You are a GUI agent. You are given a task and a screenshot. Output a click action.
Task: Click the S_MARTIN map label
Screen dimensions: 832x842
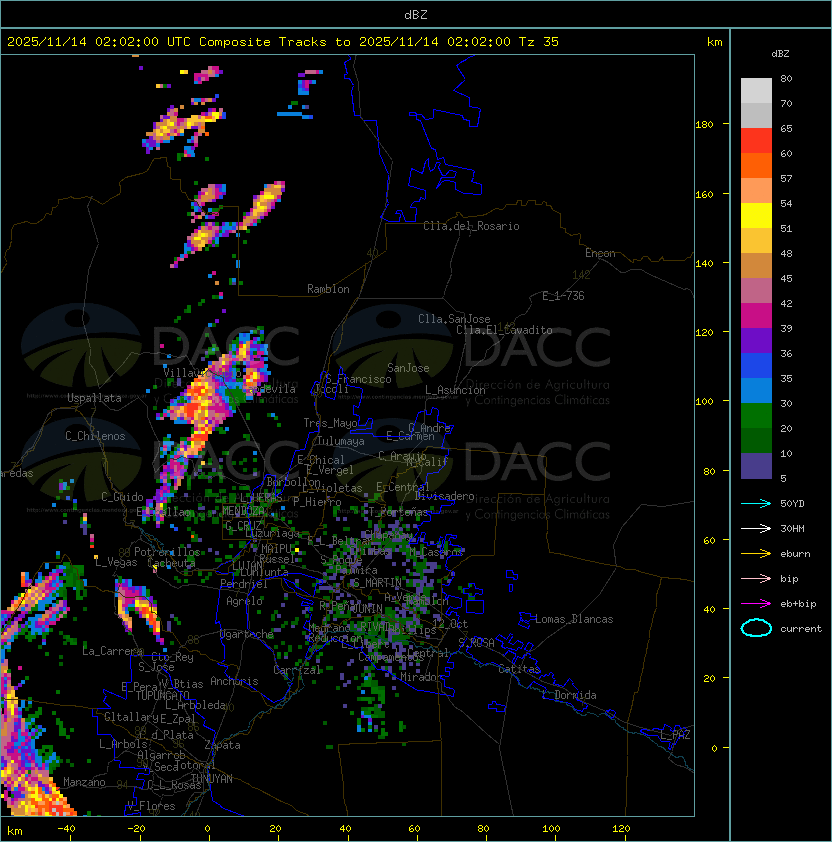[377, 583]
